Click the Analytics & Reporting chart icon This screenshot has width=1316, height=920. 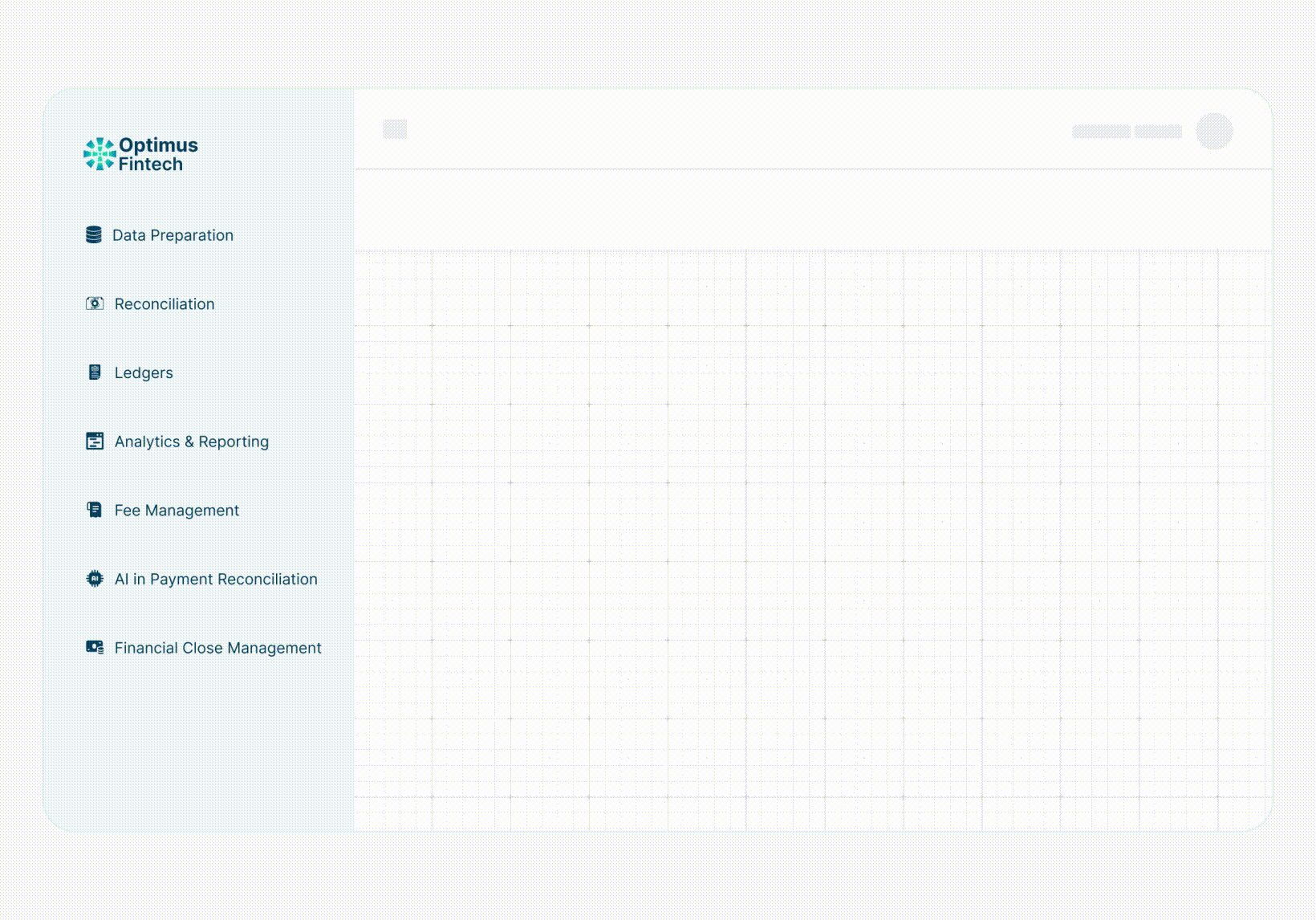[x=95, y=441]
